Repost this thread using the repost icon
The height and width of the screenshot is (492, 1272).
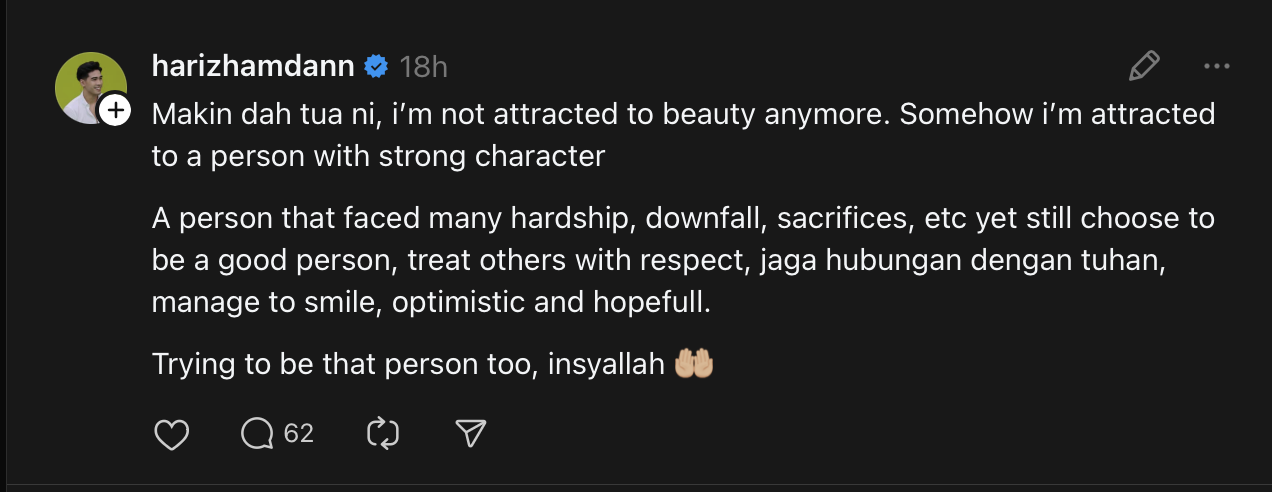pos(383,433)
